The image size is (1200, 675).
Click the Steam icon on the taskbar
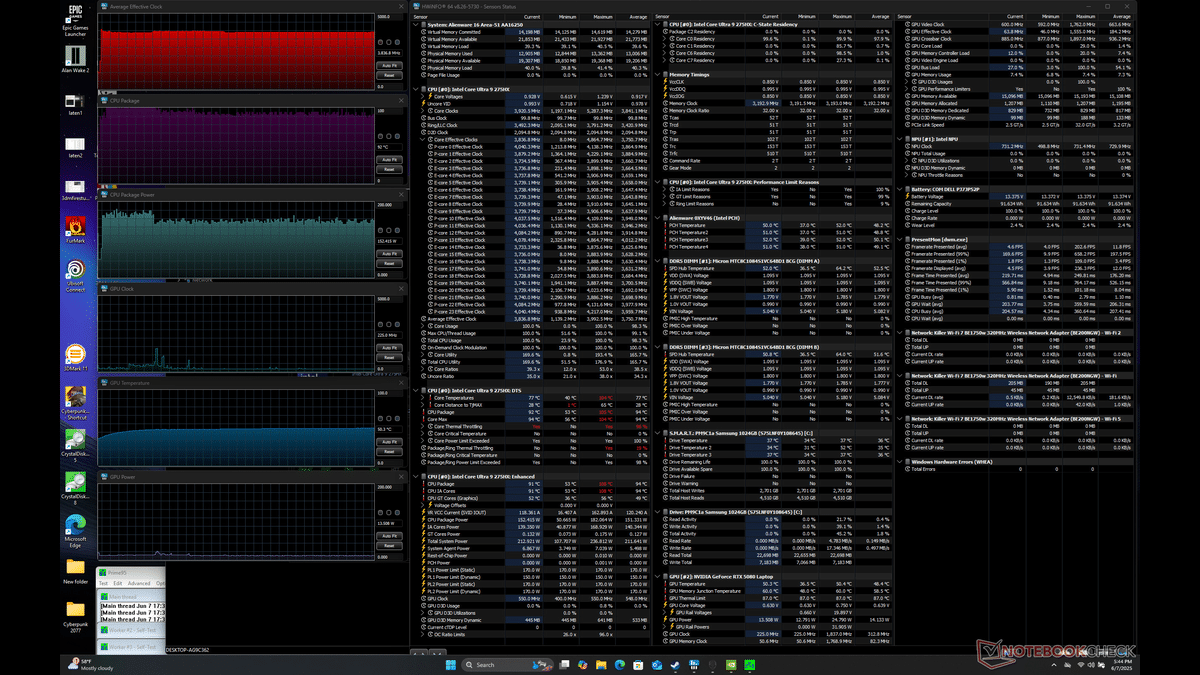click(x=673, y=664)
